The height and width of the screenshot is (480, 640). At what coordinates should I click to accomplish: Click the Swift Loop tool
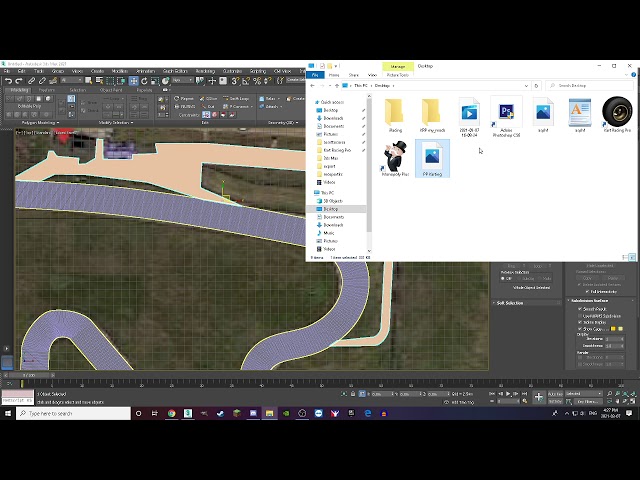236,98
